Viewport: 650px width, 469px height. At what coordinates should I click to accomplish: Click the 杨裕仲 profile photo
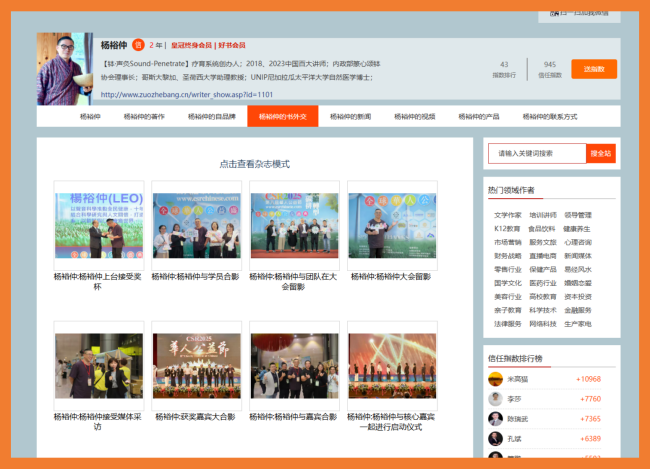coord(66,68)
